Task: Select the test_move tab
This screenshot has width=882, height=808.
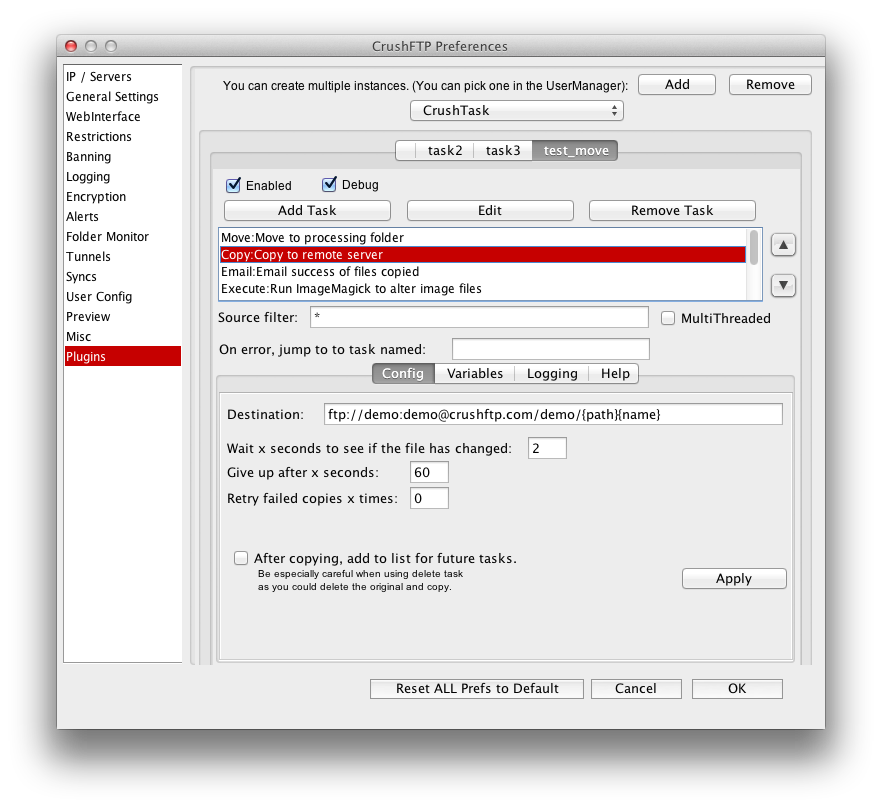Action: tap(575, 151)
